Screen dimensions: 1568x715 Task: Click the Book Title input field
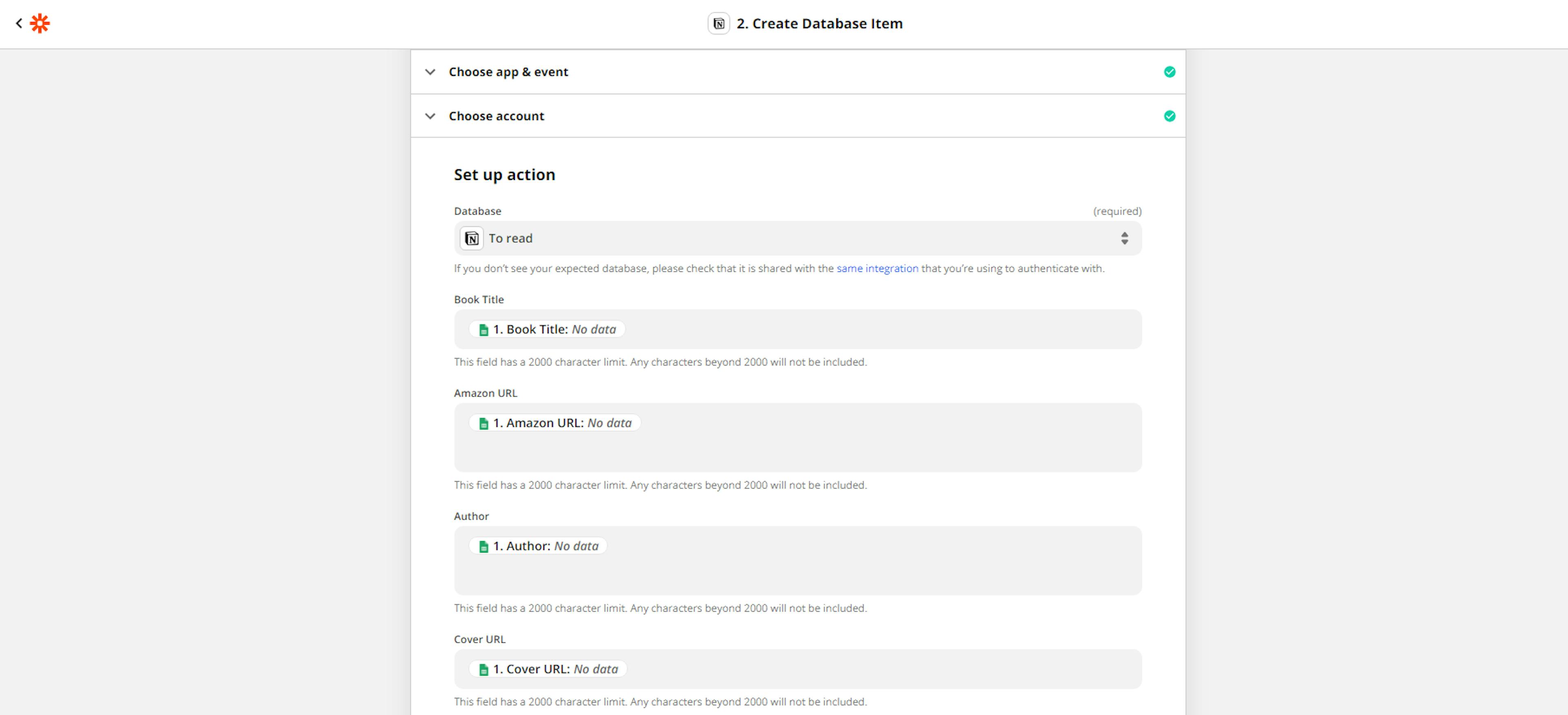[x=797, y=329]
